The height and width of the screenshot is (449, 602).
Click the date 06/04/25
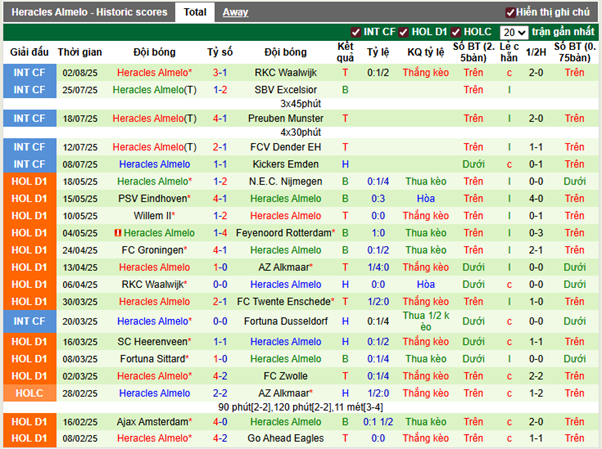pos(80,285)
